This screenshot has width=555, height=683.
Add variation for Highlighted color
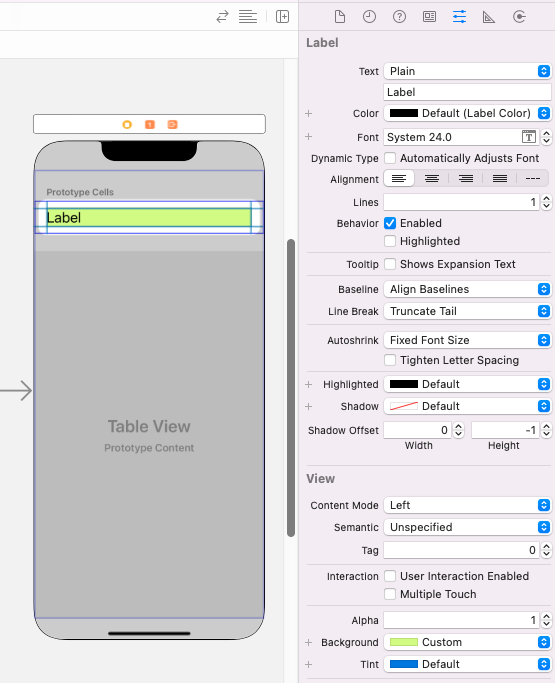[x=309, y=385]
